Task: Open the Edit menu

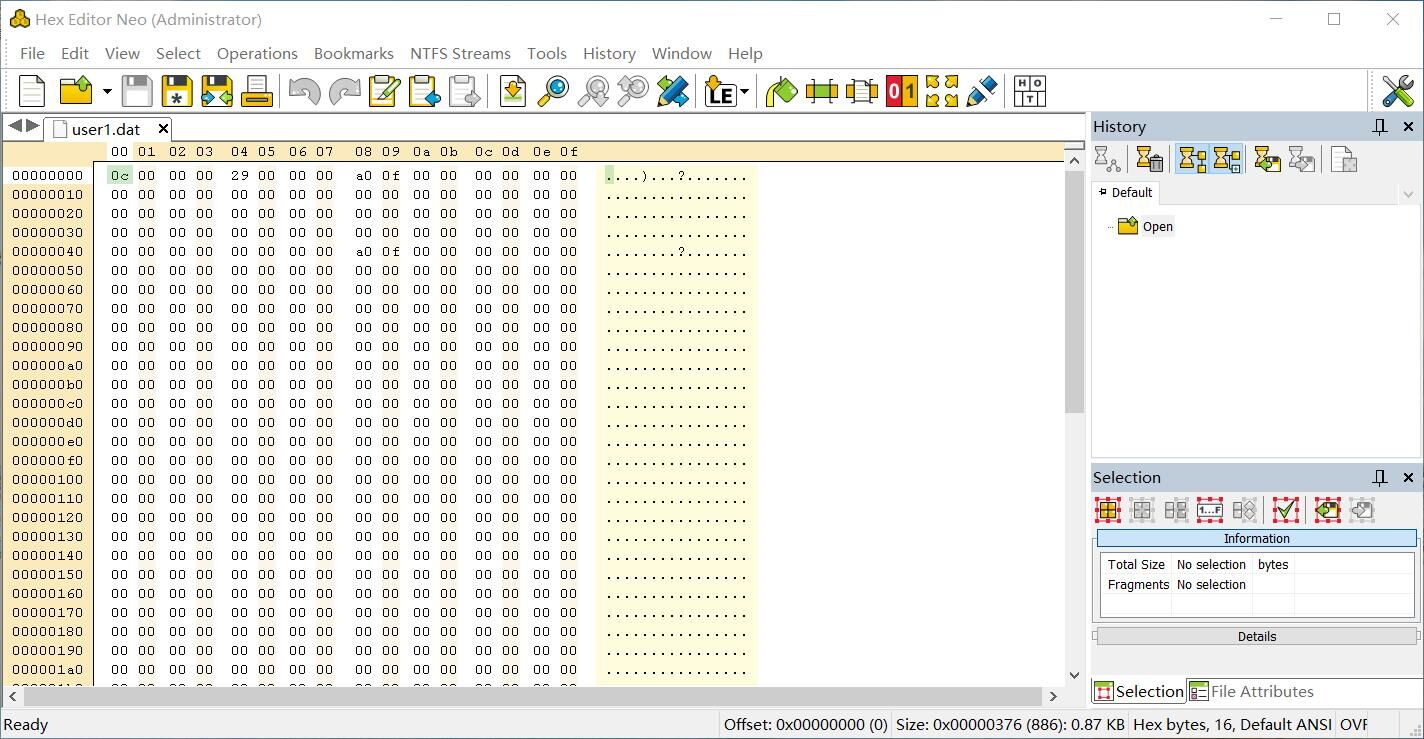Action: [x=75, y=53]
